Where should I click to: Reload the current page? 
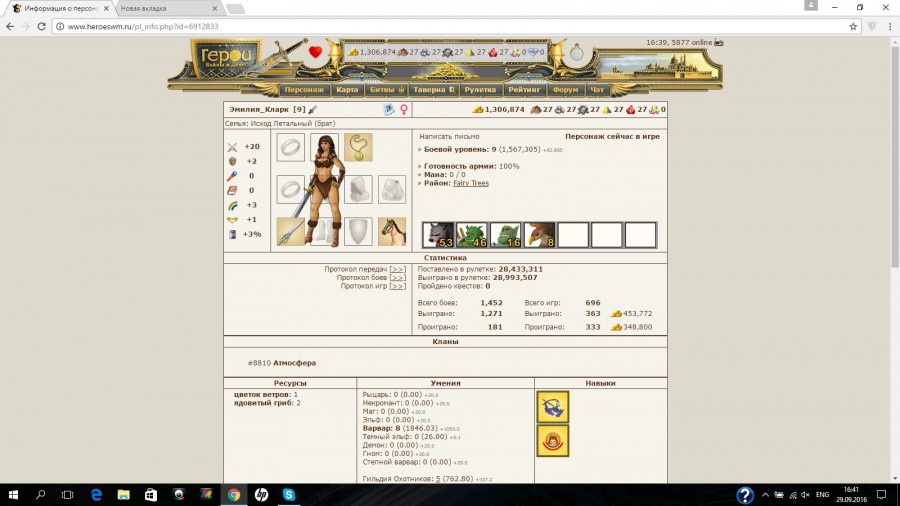pos(41,26)
